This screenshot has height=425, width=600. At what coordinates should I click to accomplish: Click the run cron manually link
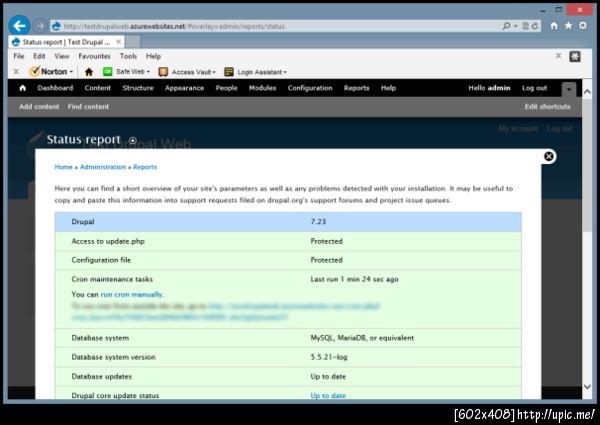[x=131, y=295]
